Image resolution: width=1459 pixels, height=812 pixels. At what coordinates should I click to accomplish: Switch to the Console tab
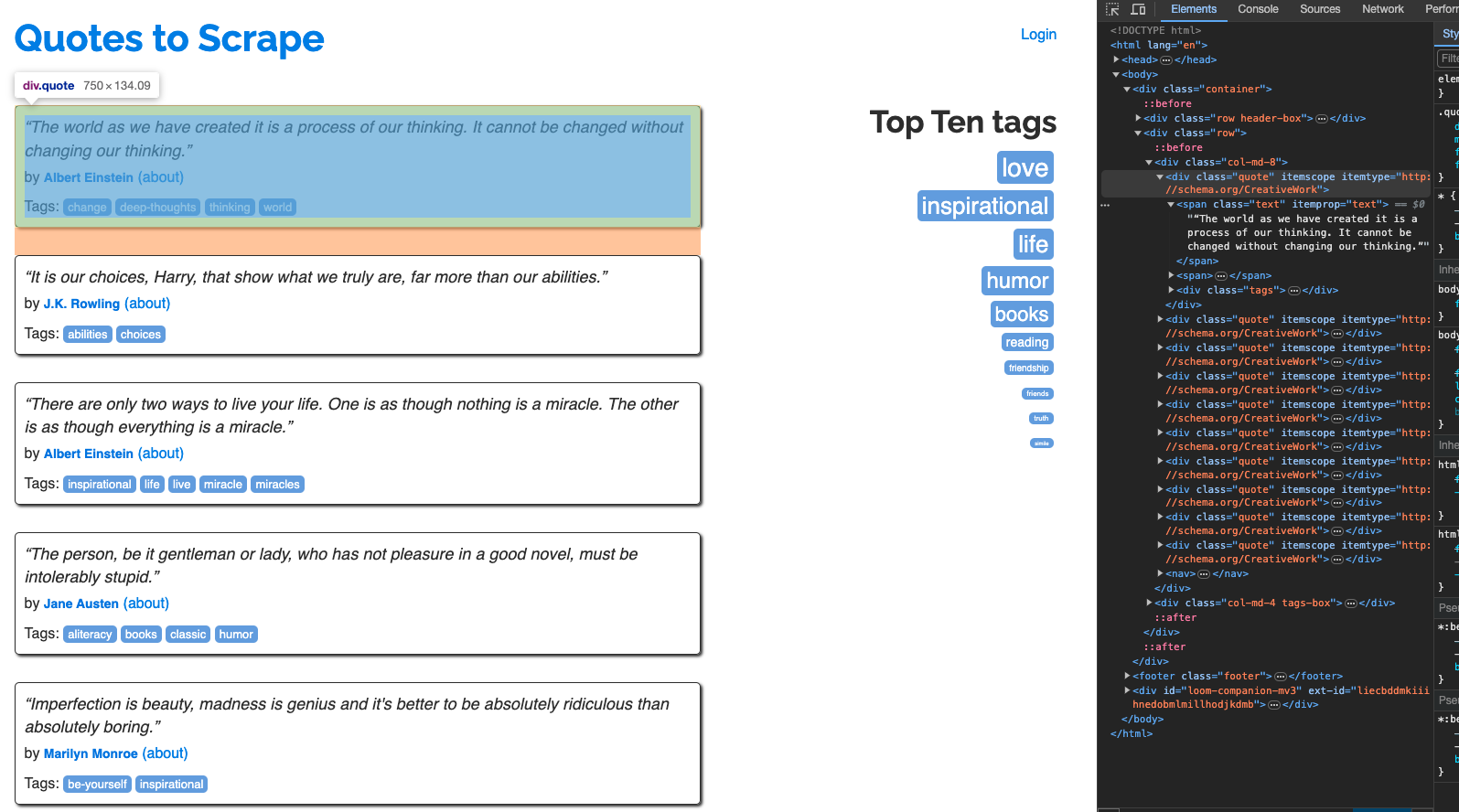tap(1258, 9)
